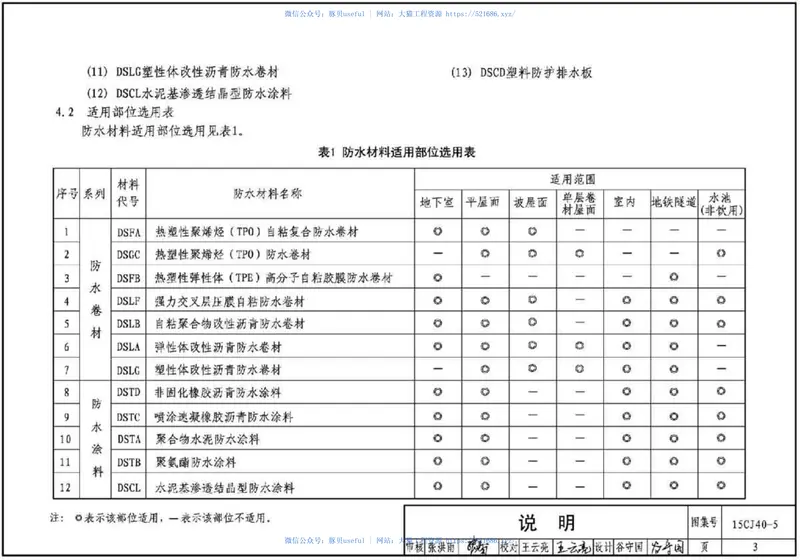
Task: Click the 序号 column header
Action: (67, 194)
